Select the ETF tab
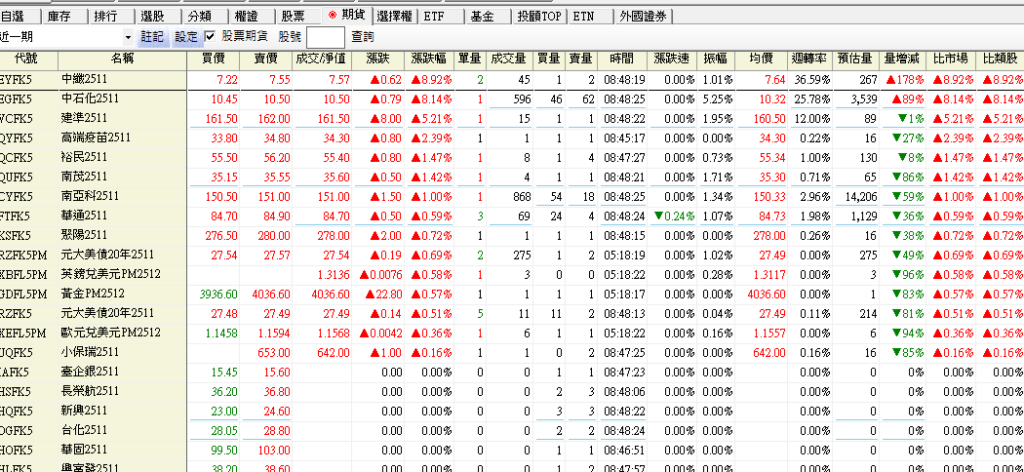Image resolution: width=1024 pixels, height=472 pixels. [x=436, y=15]
